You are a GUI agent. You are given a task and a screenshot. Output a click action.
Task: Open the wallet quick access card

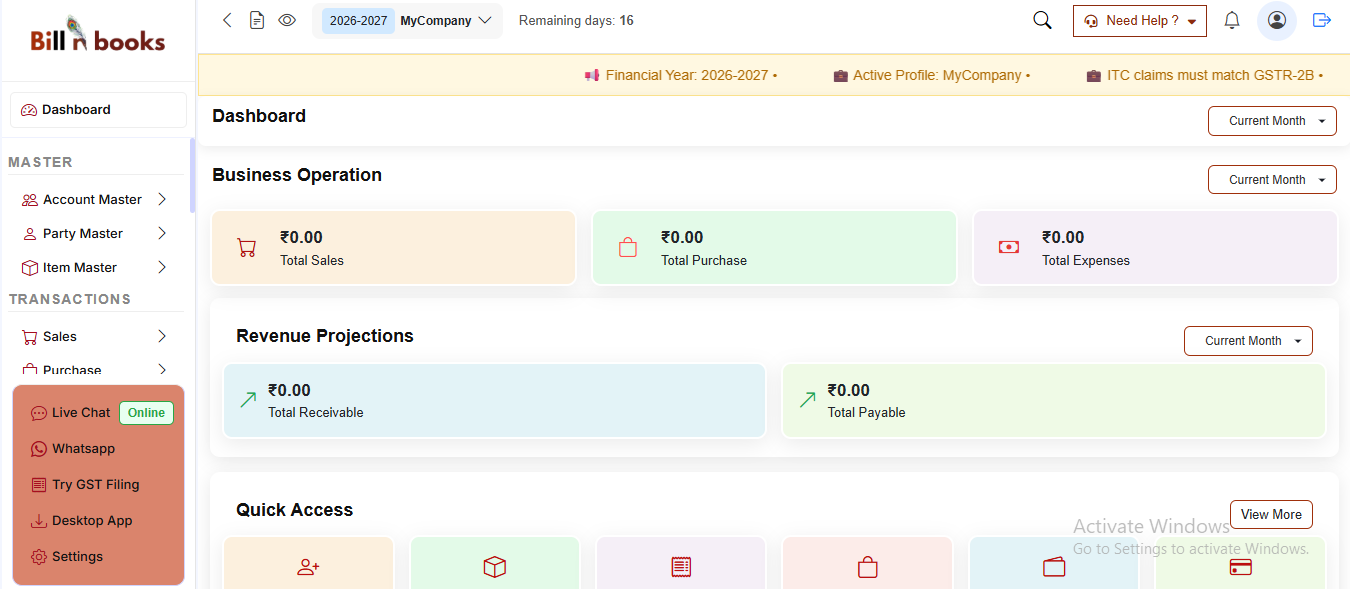[x=1054, y=563]
